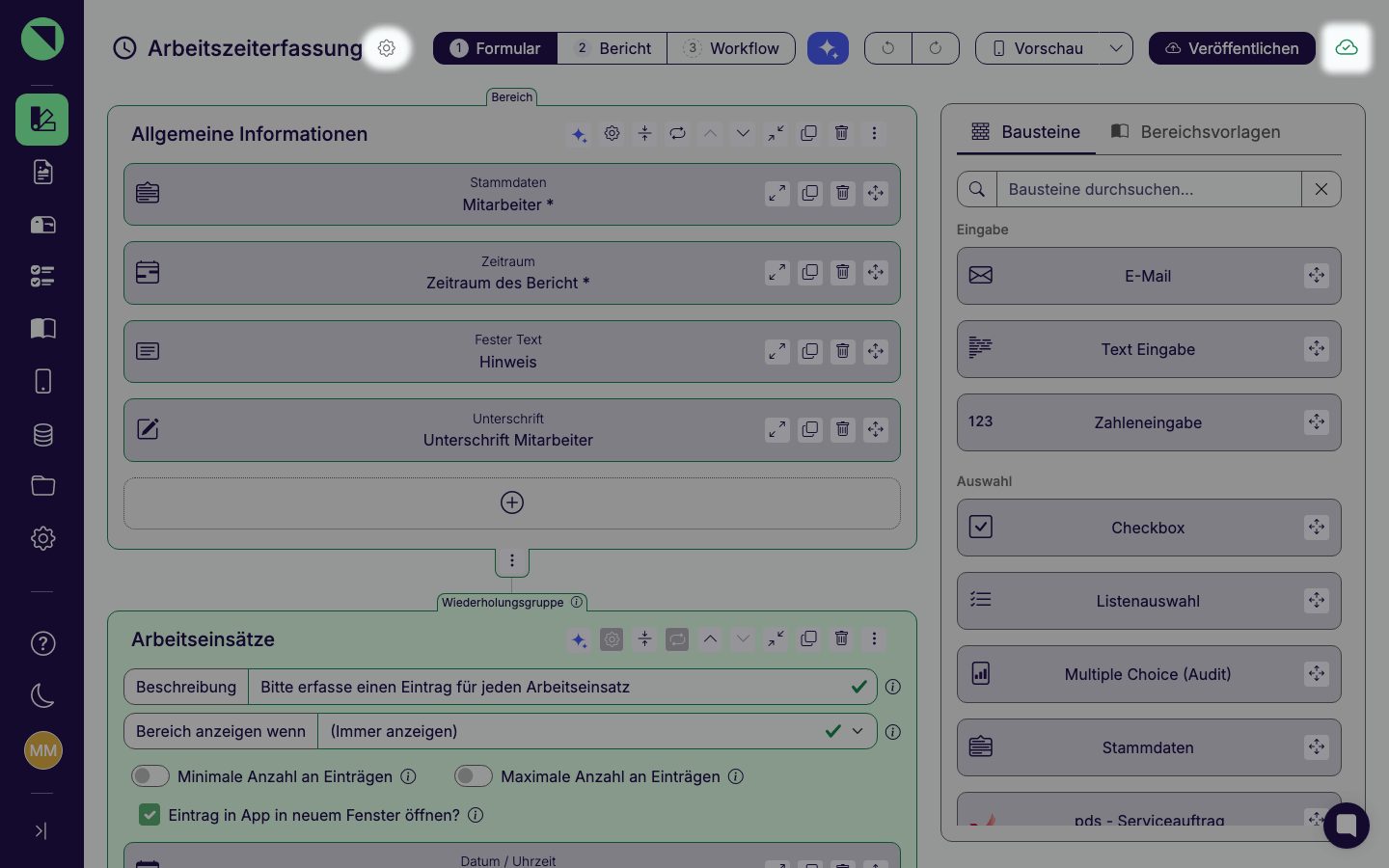Screen dimensions: 1389x868
Task: Open help question mark icon
Action: [x=42, y=643]
